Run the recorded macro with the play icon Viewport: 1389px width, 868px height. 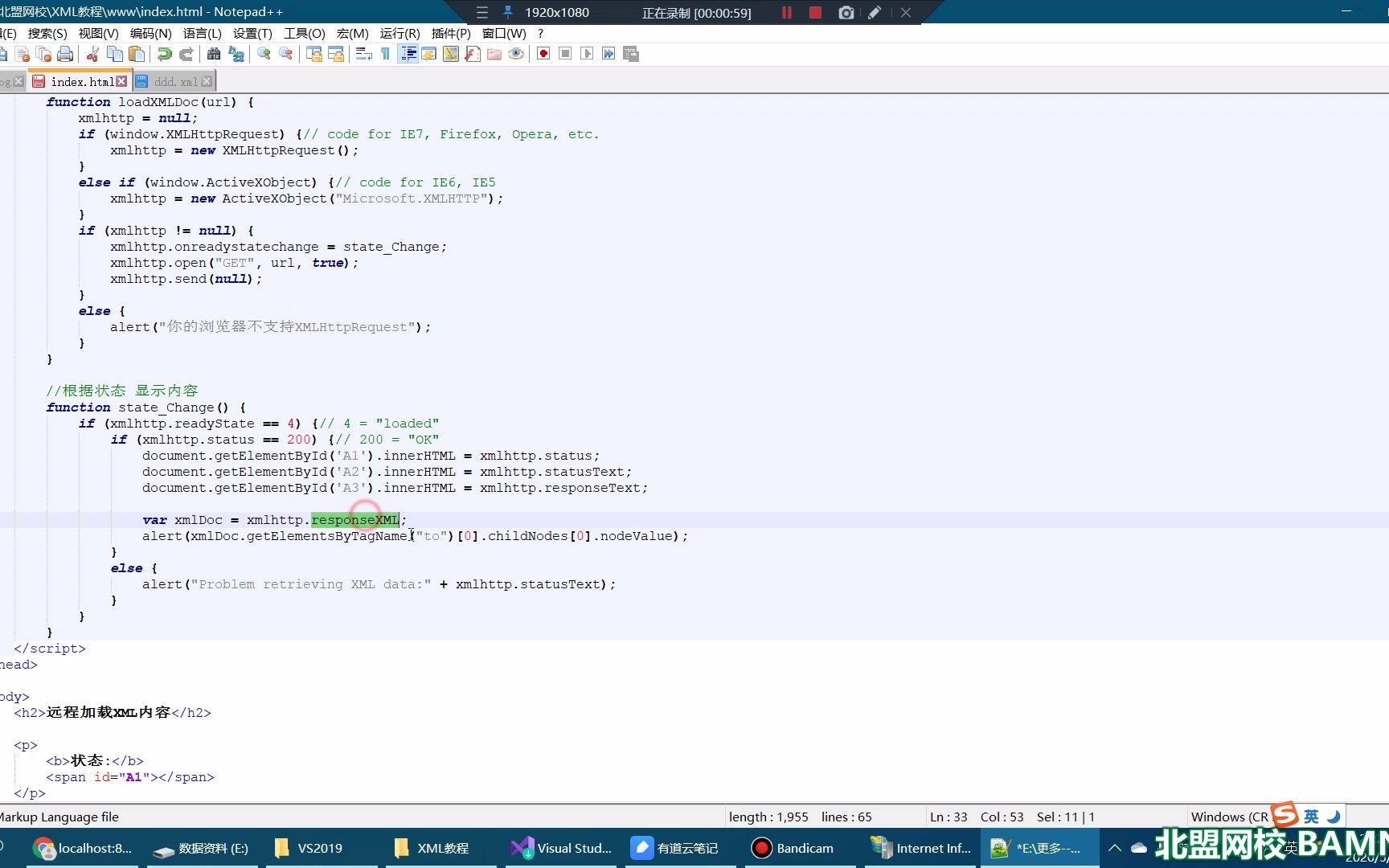click(588, 54)
